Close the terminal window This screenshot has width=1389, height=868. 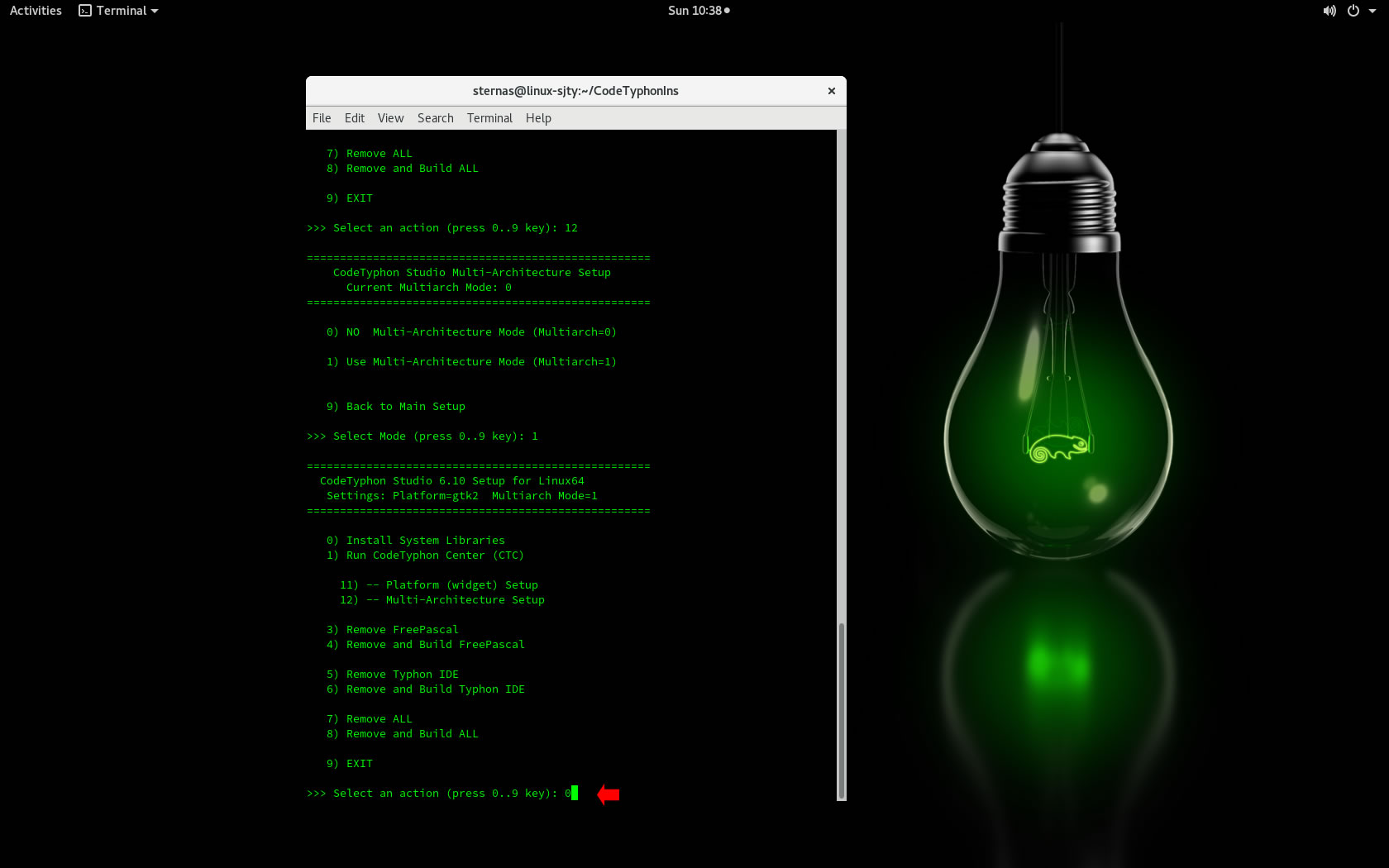pos(832,91)
